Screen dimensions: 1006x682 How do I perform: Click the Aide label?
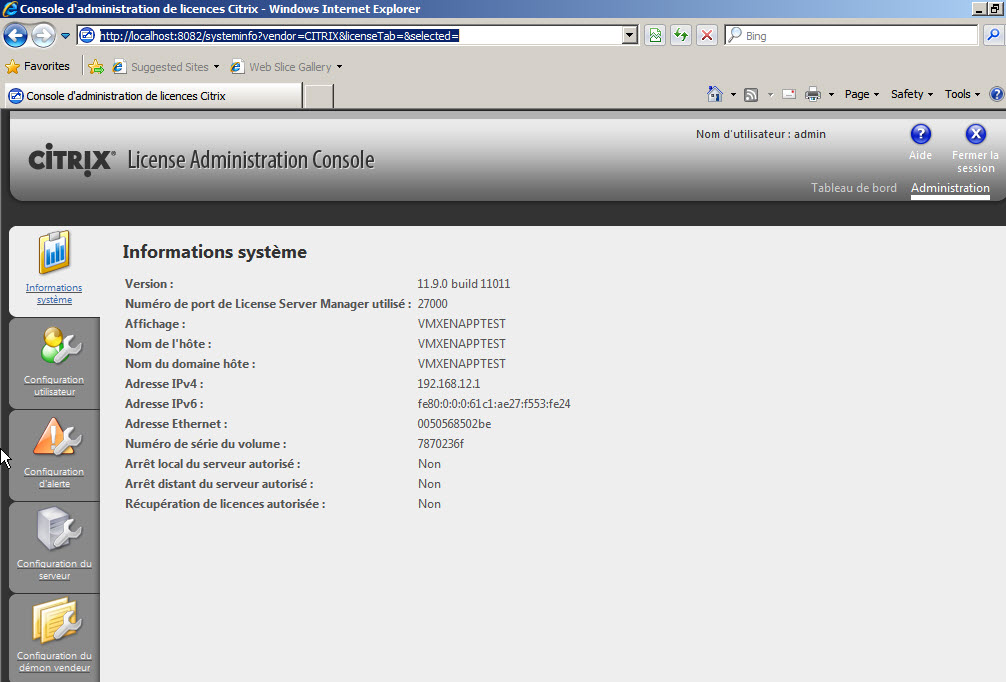click(x=920, y=155)
